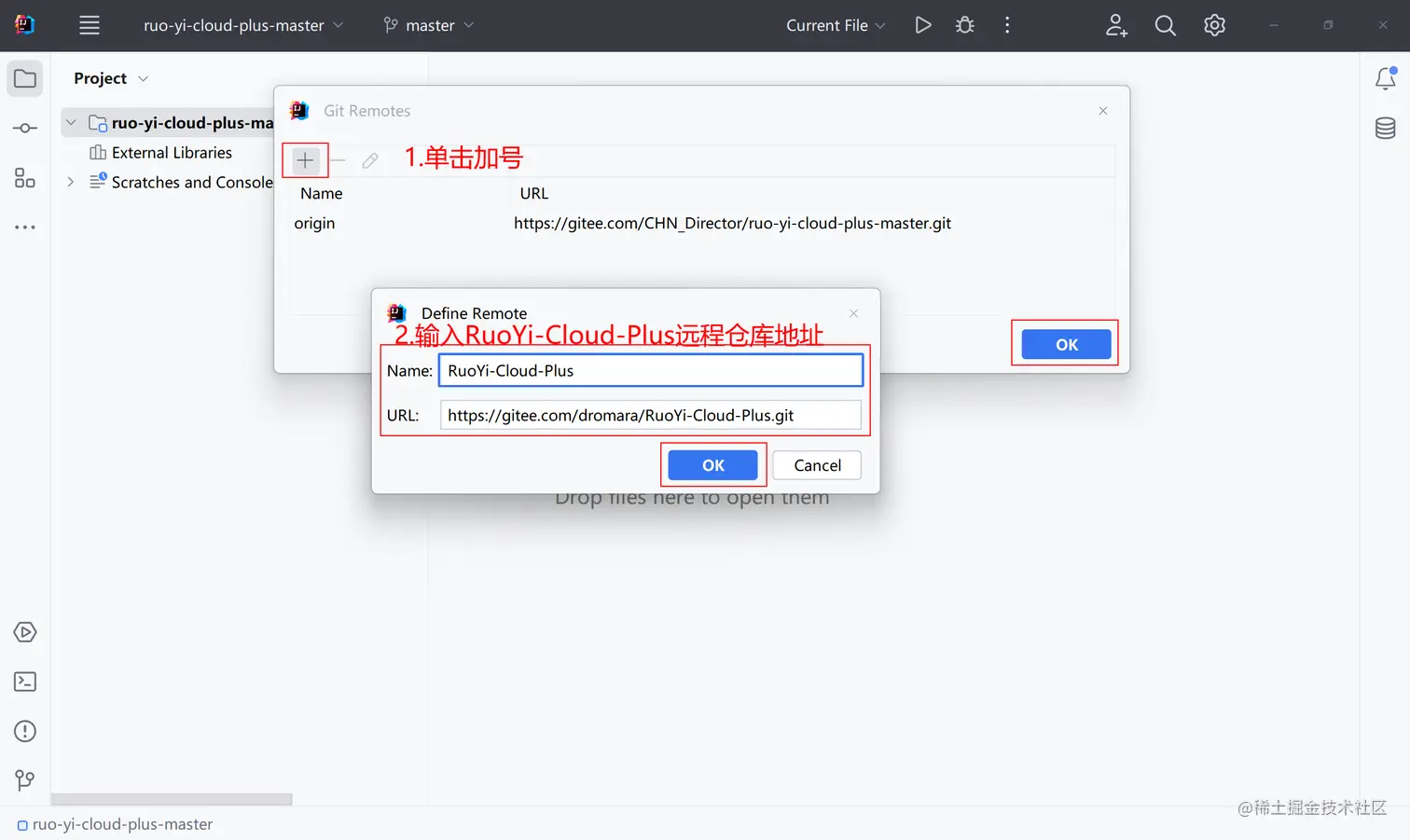Viewport: 1410px width, 840px height.
Task: Open the Current File run configuration dropdown
Action: pyautogui.click(x=836, y=25)
